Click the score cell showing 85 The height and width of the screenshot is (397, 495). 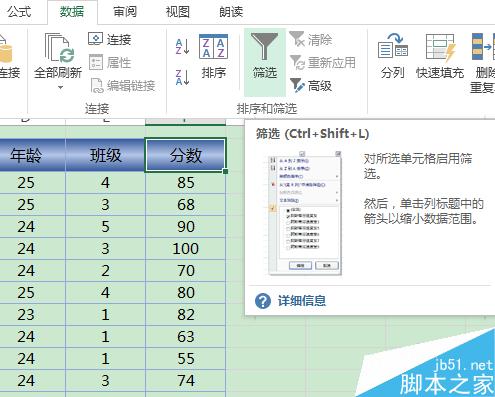[186, 183]
